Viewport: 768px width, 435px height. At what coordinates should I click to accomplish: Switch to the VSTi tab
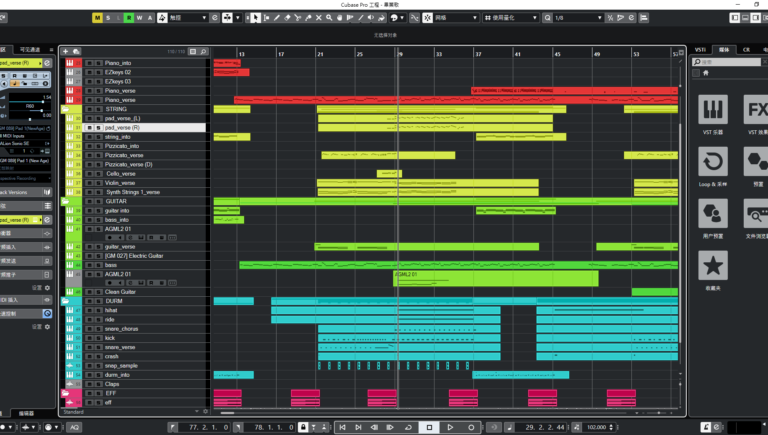[x=699, y=48]
